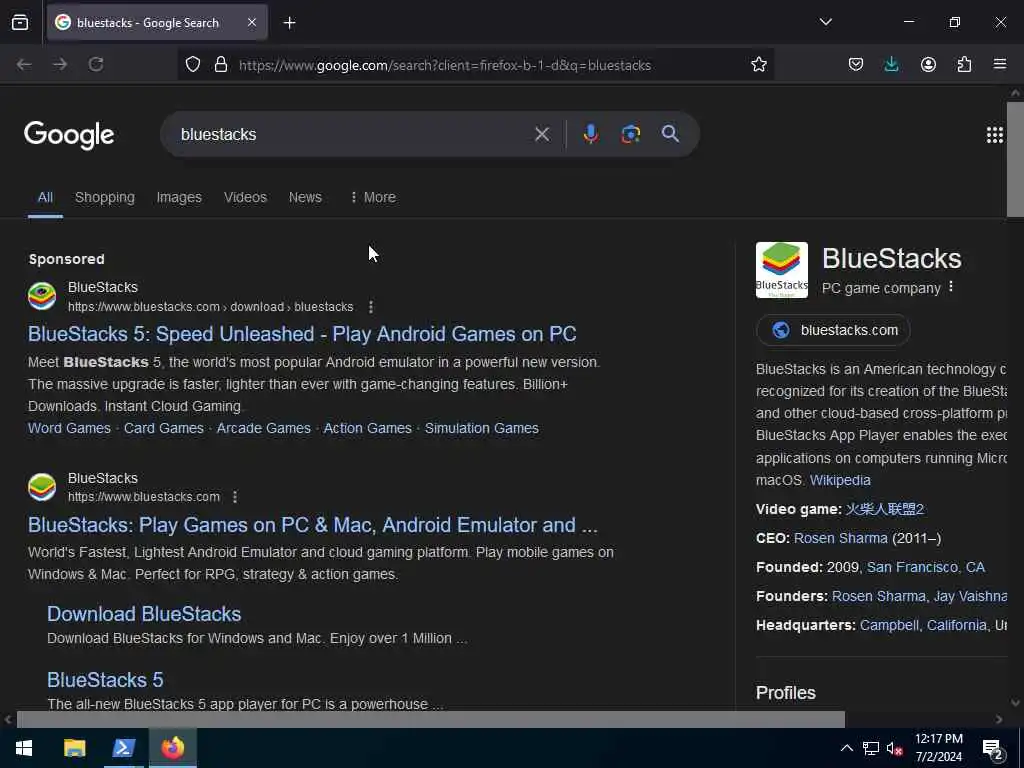
Task: Click the vertical scrollbar thumb
Action: pos(1015,159)
